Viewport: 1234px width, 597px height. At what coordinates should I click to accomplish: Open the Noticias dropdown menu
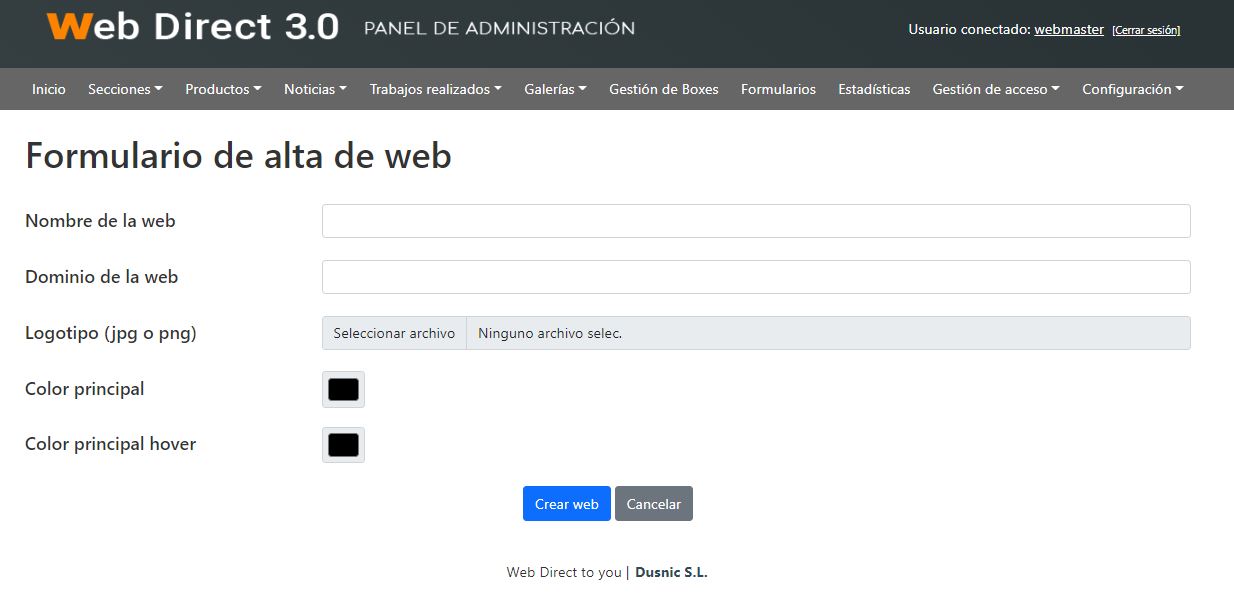(x=315, y=89)
